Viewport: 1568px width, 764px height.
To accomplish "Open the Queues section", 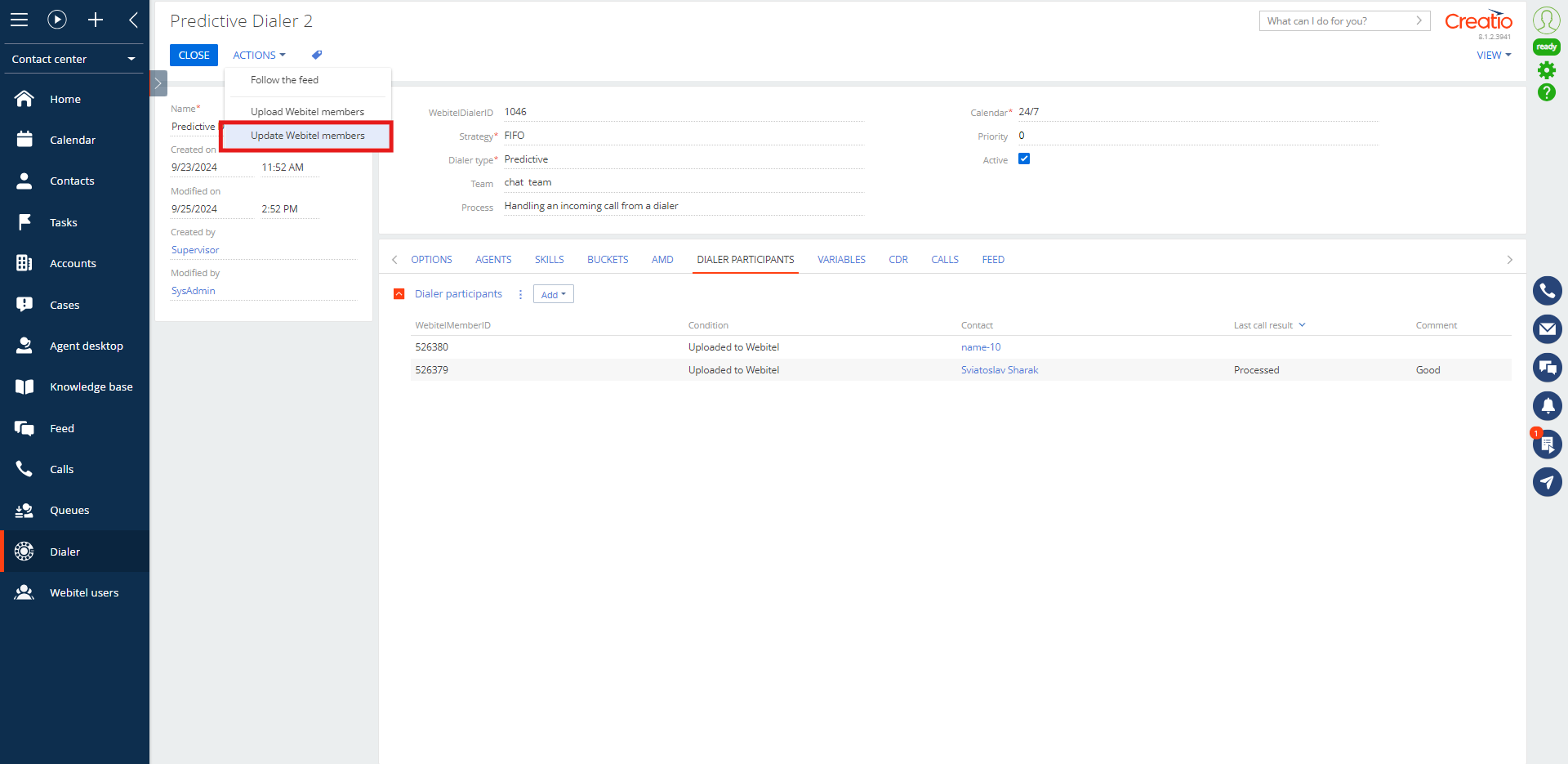I will coord(75,510).
